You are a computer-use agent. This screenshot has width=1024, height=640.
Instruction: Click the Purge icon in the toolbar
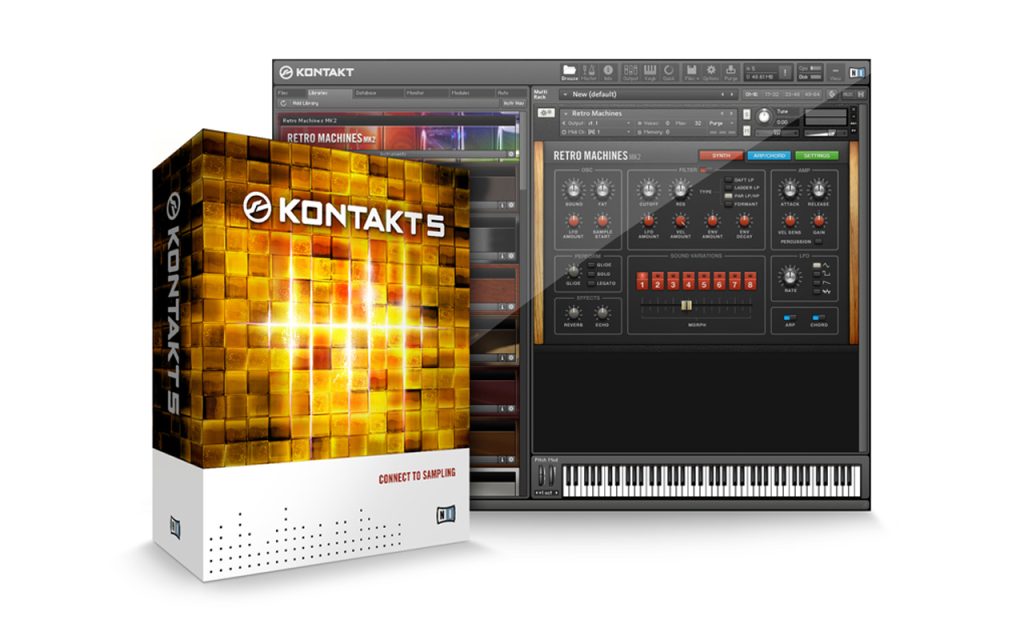tap(730, 70)
